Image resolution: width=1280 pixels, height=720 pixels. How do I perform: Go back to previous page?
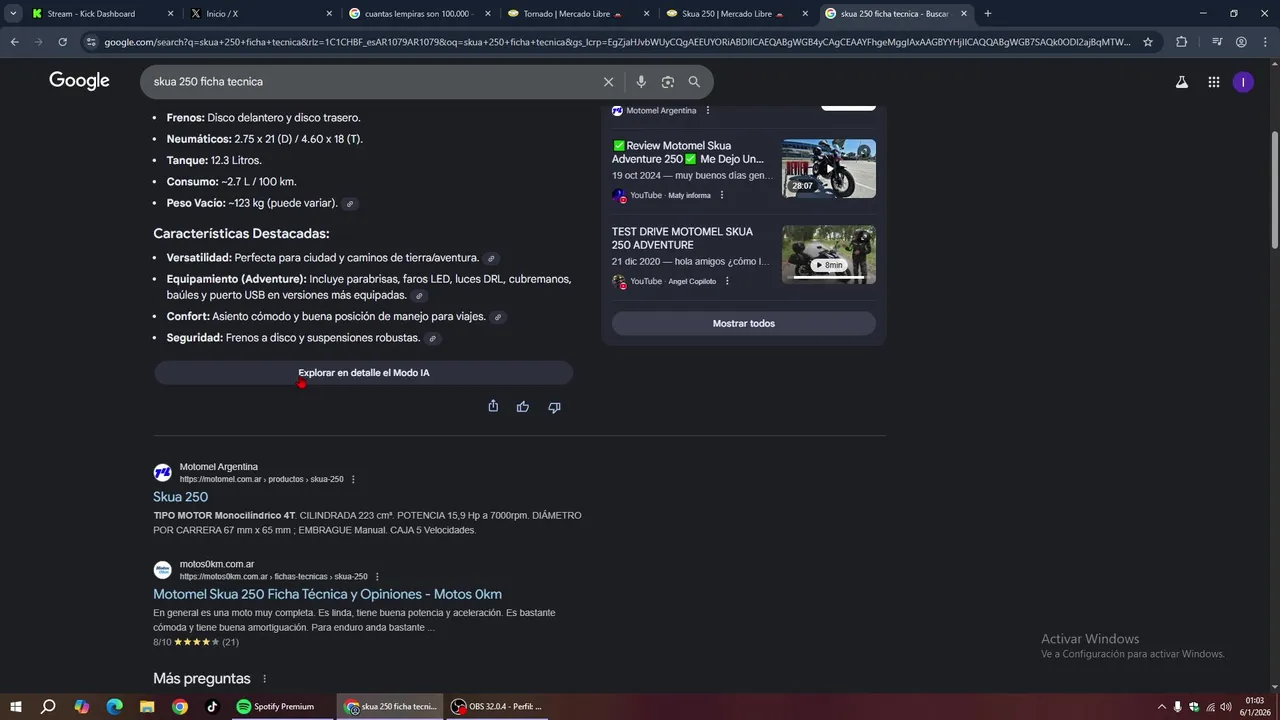coord(14,42)
